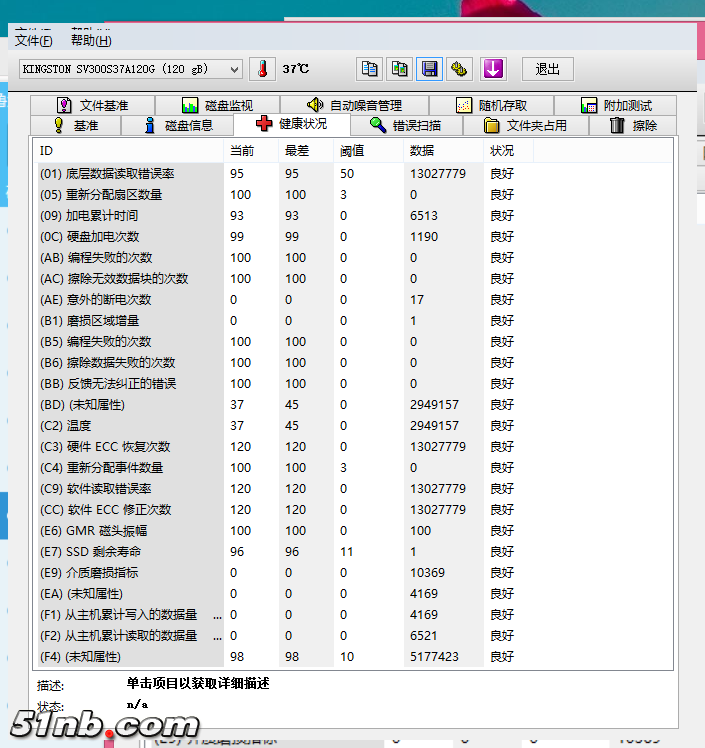705x748 pixels.
Task: Open the 文件 menu
Action: point(33,41)
